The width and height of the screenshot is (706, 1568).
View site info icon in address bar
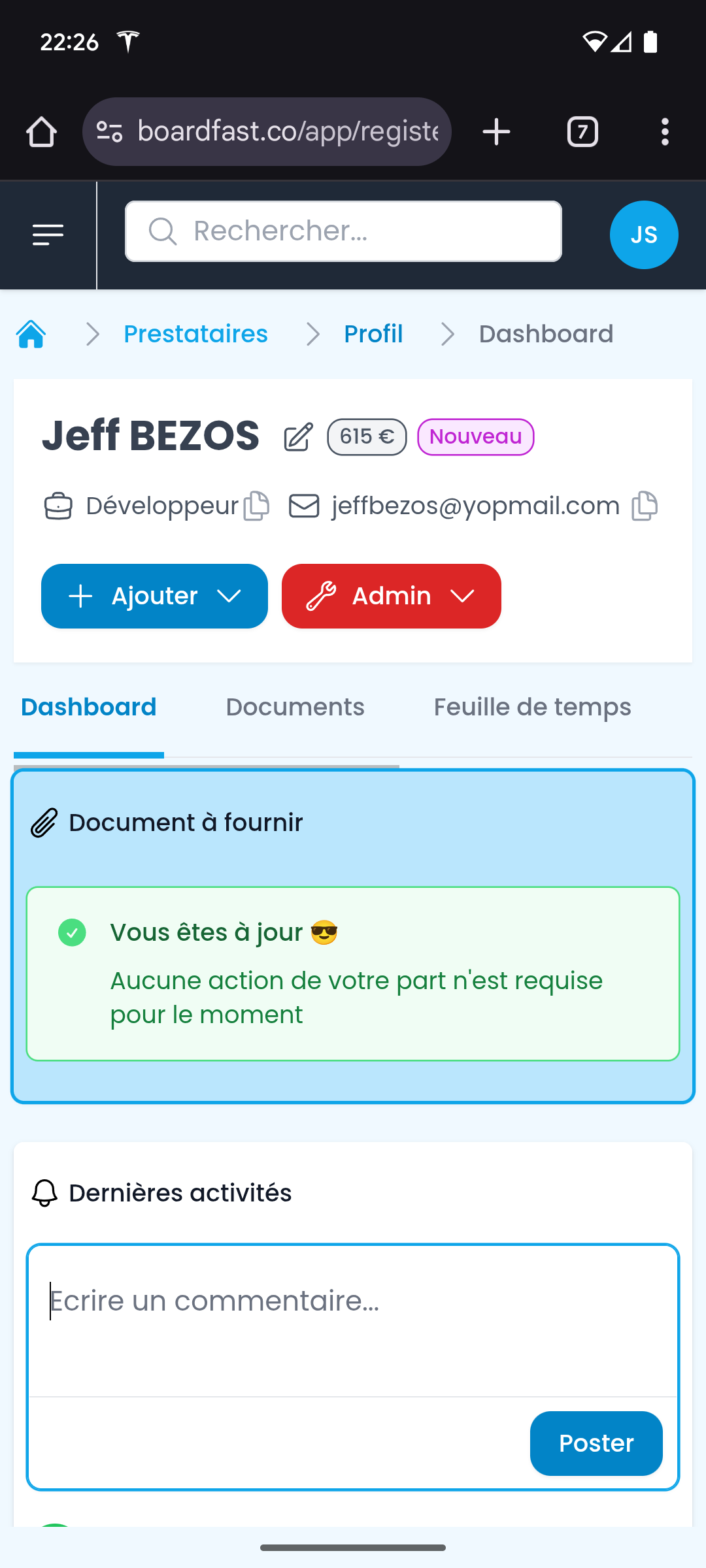click(x=109, y=132)
